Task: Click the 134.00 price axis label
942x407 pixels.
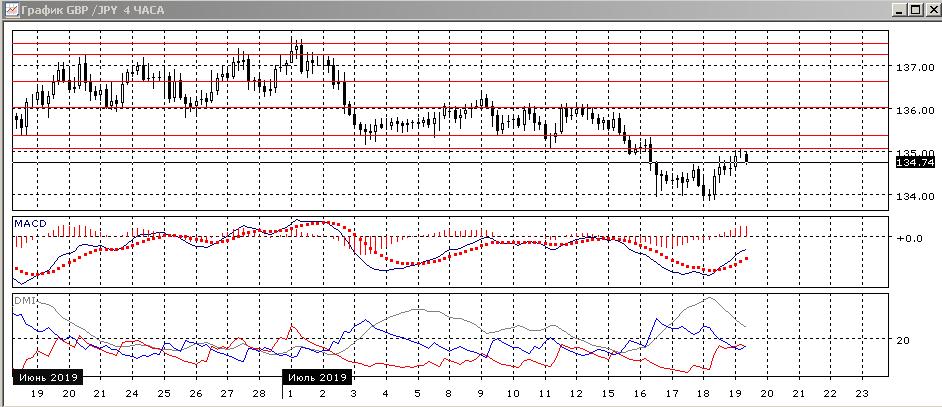Action: coord(914,196)
